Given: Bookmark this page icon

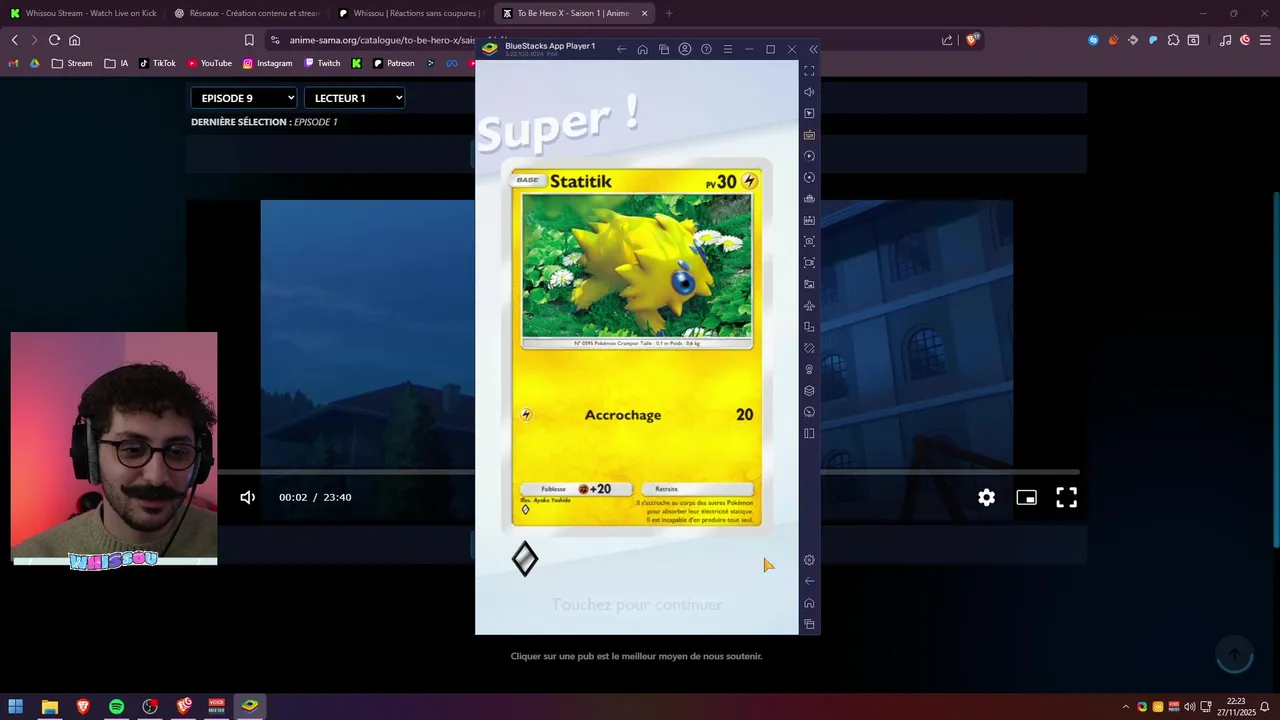Looking at the screenshot, I should pyautogui.click(x=249, y=40).
